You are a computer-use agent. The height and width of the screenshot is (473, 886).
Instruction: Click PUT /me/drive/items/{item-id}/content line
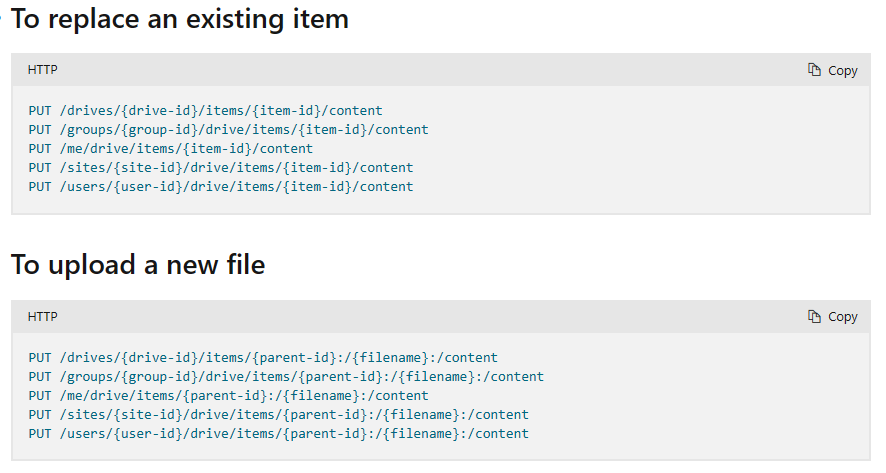[171, 149]
